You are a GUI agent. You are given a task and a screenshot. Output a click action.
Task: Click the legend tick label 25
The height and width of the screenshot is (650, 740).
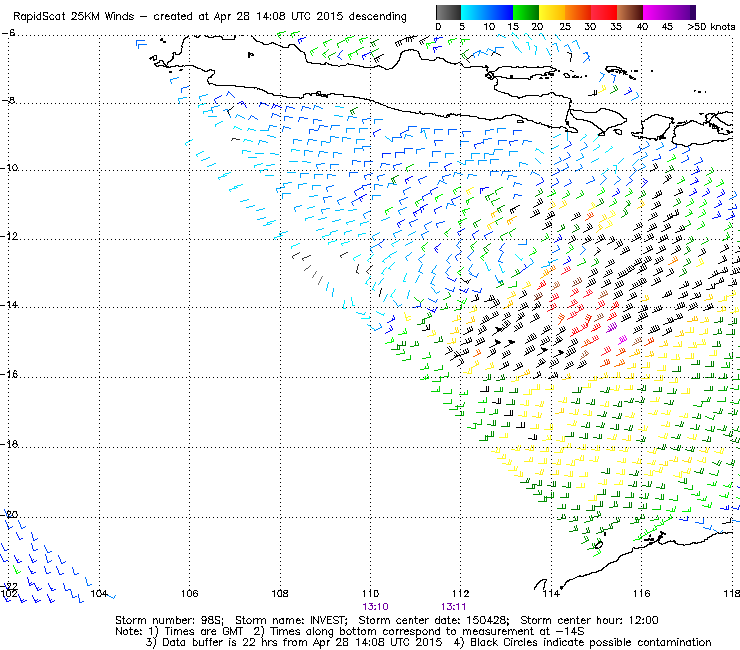(x=565, y=27)
